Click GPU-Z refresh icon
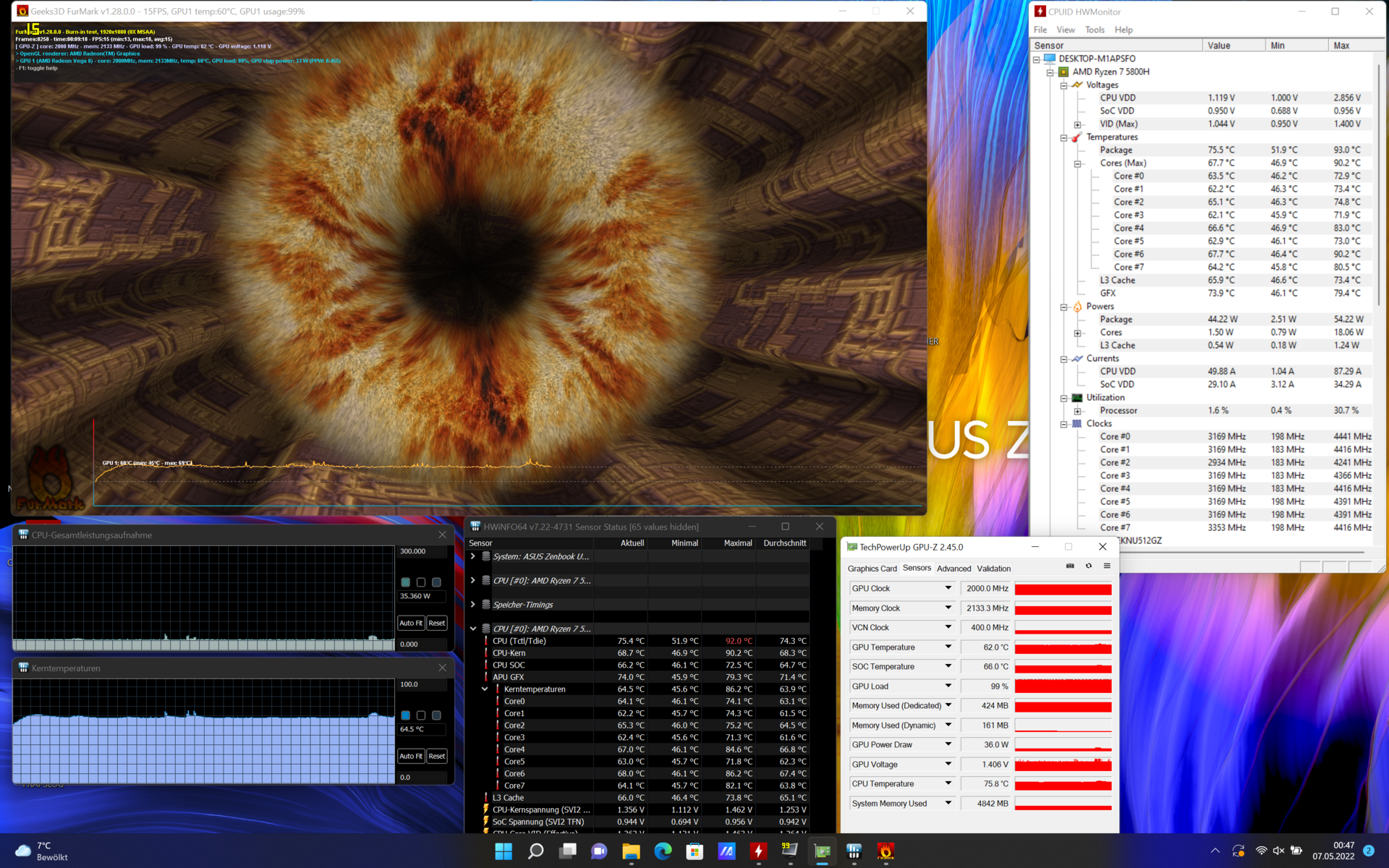This screenshot has height=868, width=1389. click(1088, 566)
